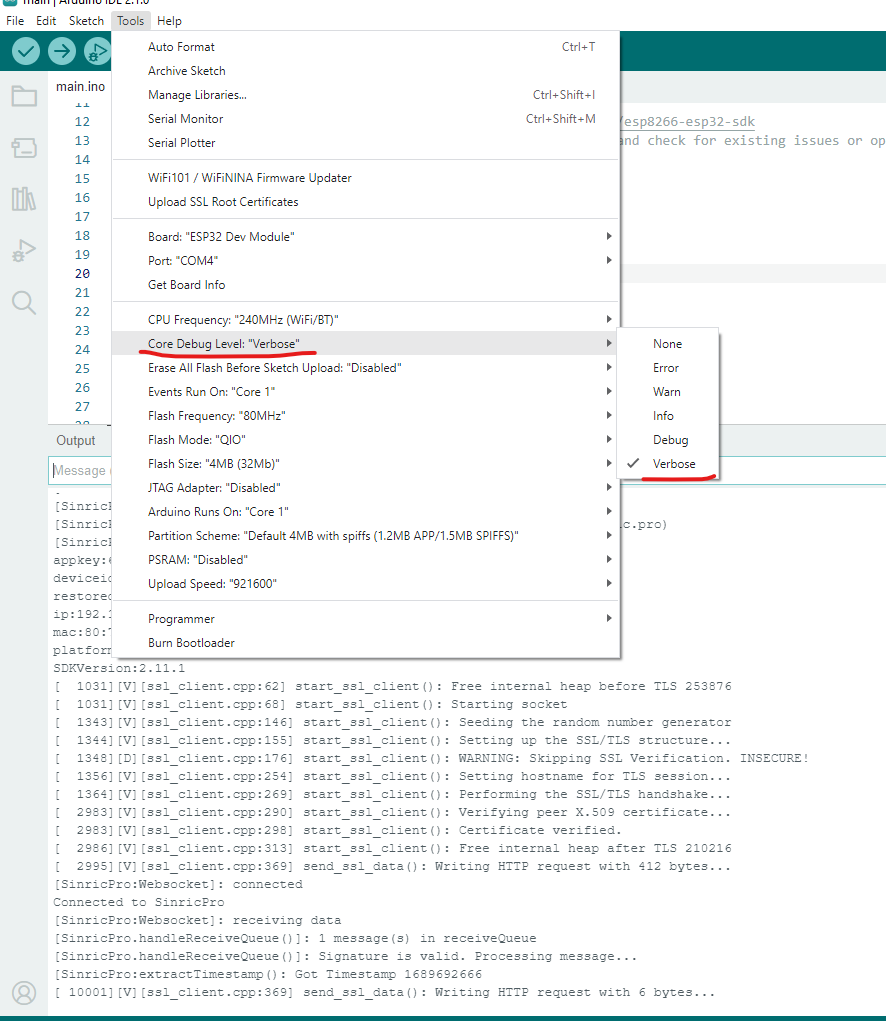
Task: Click the Upload sketch arrow icon
Action: (61, 51)
